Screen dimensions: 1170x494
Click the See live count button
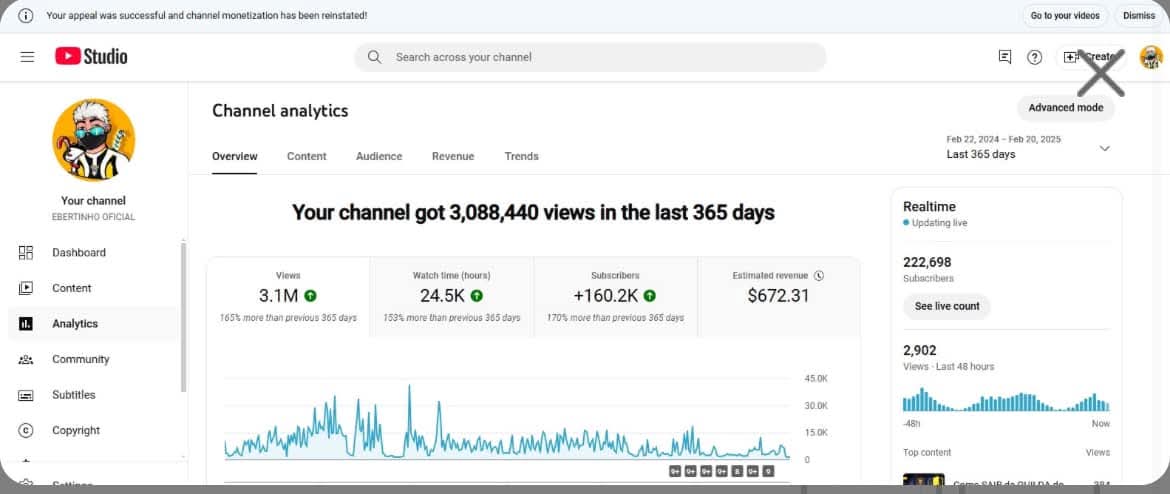pos(946,306)
